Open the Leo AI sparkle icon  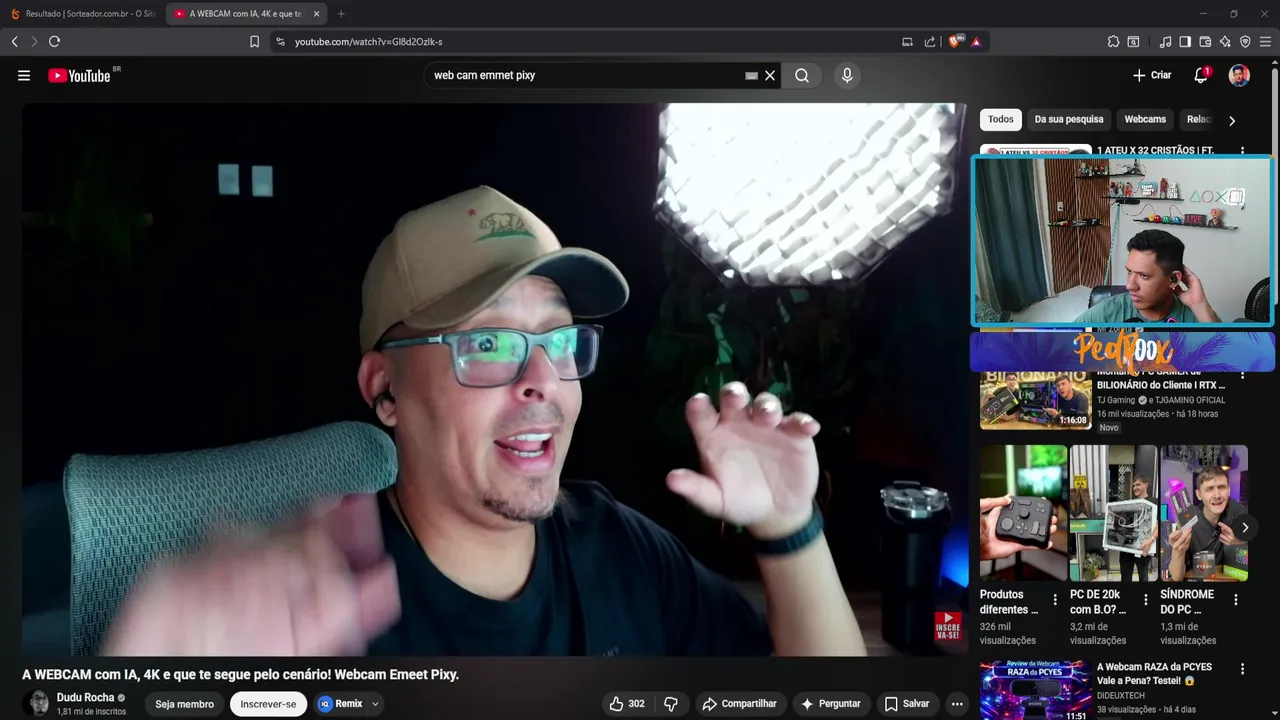[1225, 41]
